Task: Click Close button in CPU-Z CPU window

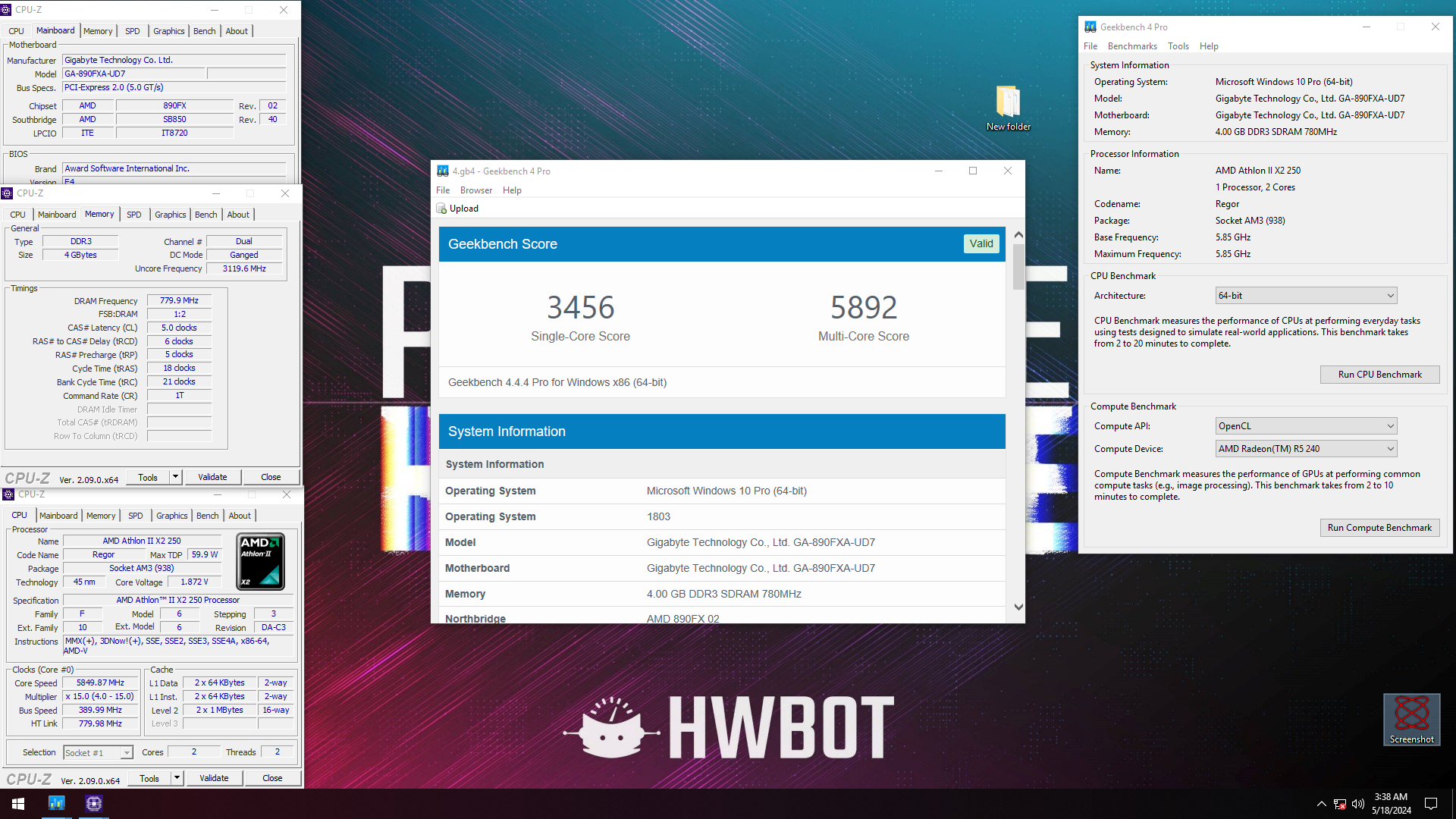Action: (272, 778)
